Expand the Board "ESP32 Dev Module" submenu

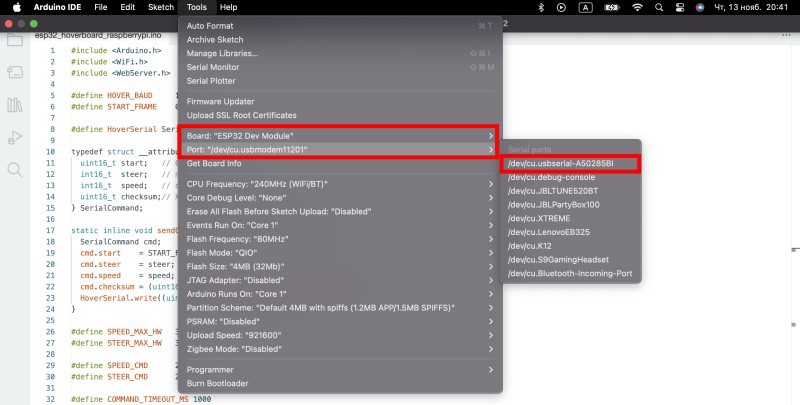(x=340, y=136)
